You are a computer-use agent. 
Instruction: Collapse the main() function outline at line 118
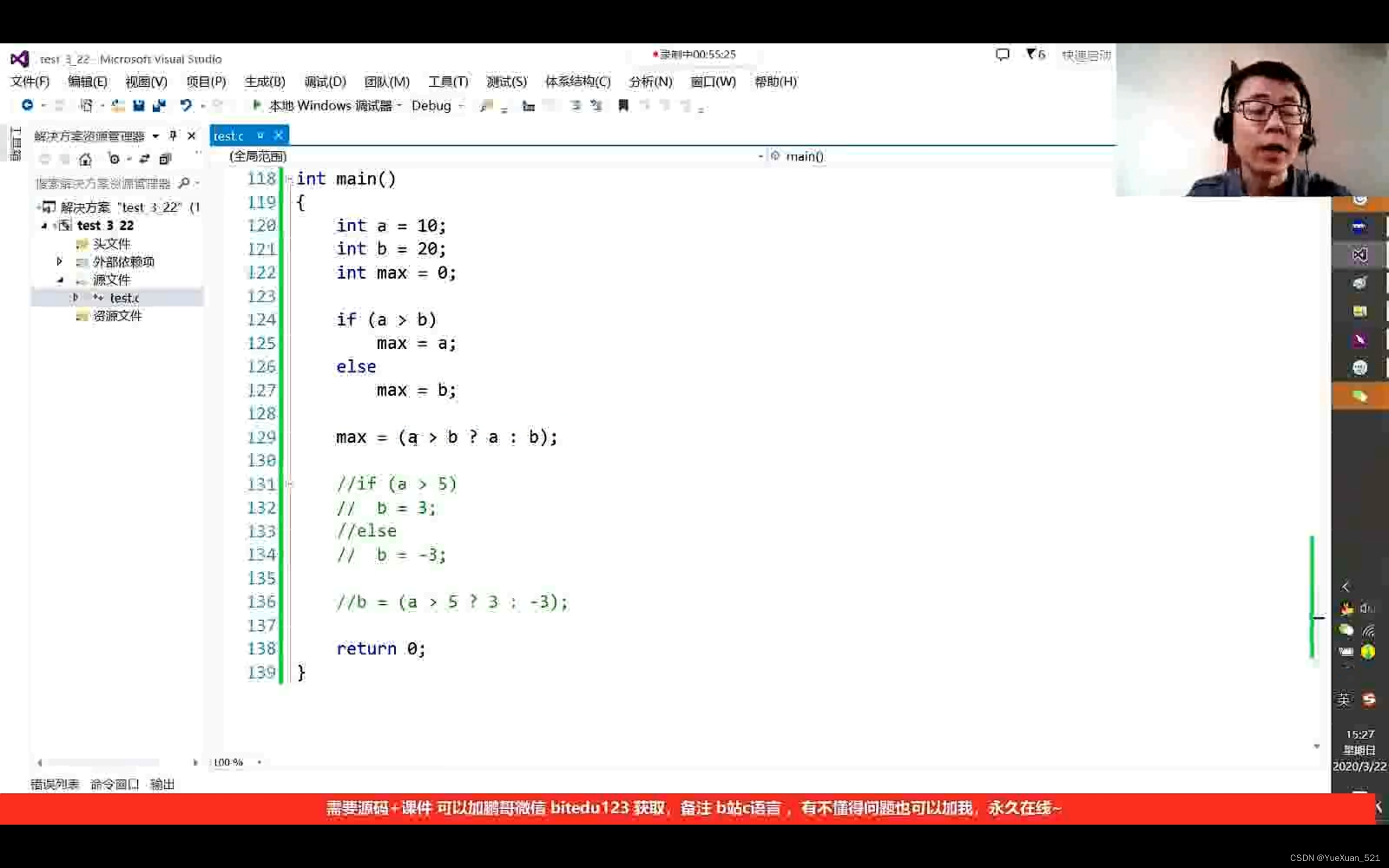point(290,179)
